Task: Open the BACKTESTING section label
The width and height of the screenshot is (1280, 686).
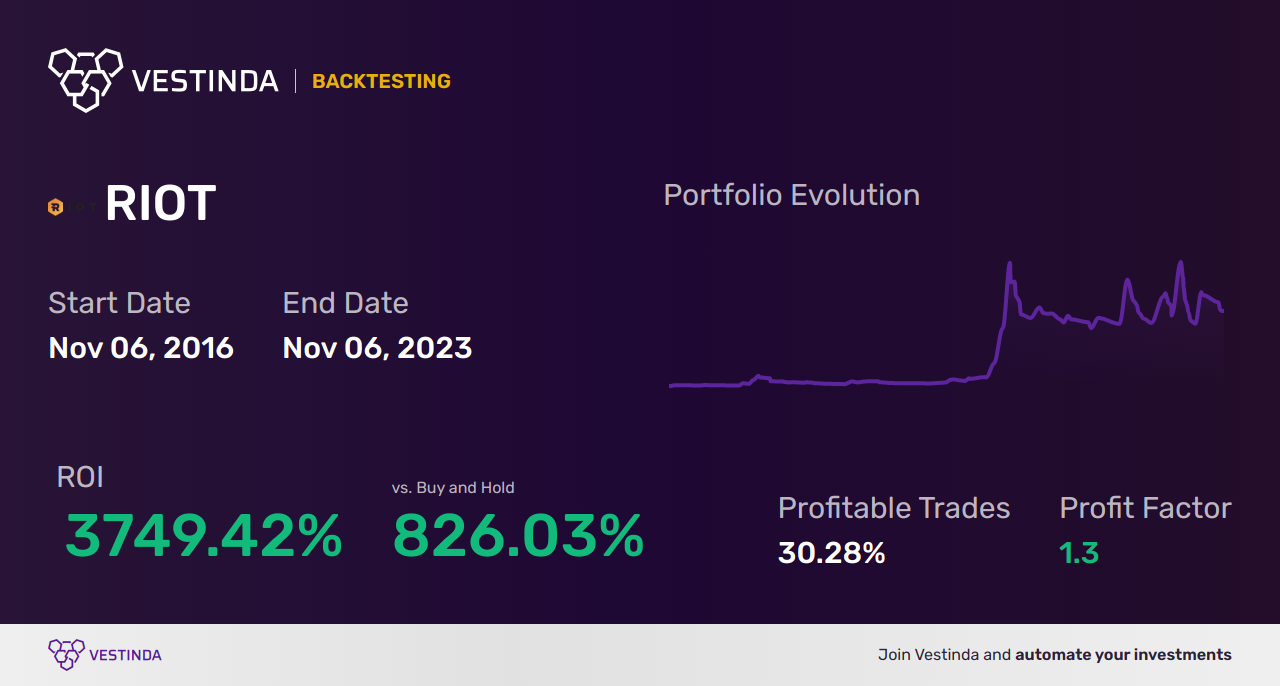Action: (x=381, y=81)
